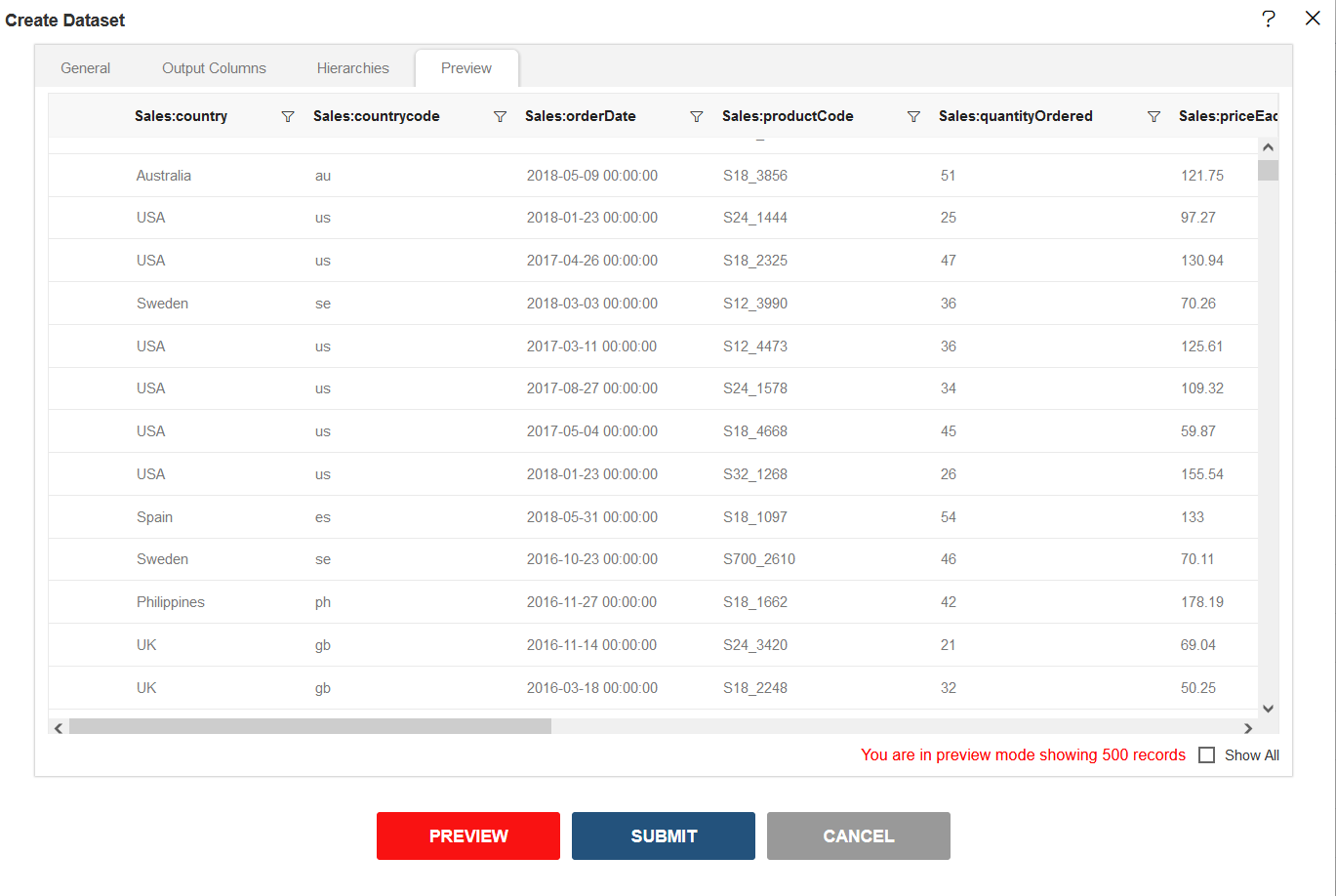The height and width of the screenshot is (896, 1336).
Task: Click quantity ordered value 21
Action: (949, 645)
